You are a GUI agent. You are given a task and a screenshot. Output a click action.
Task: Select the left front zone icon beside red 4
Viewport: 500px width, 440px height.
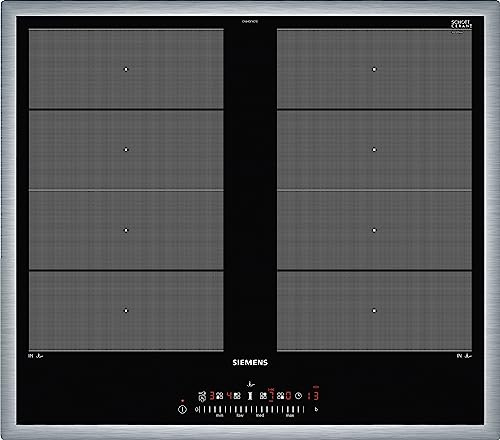tap(237, 396)
